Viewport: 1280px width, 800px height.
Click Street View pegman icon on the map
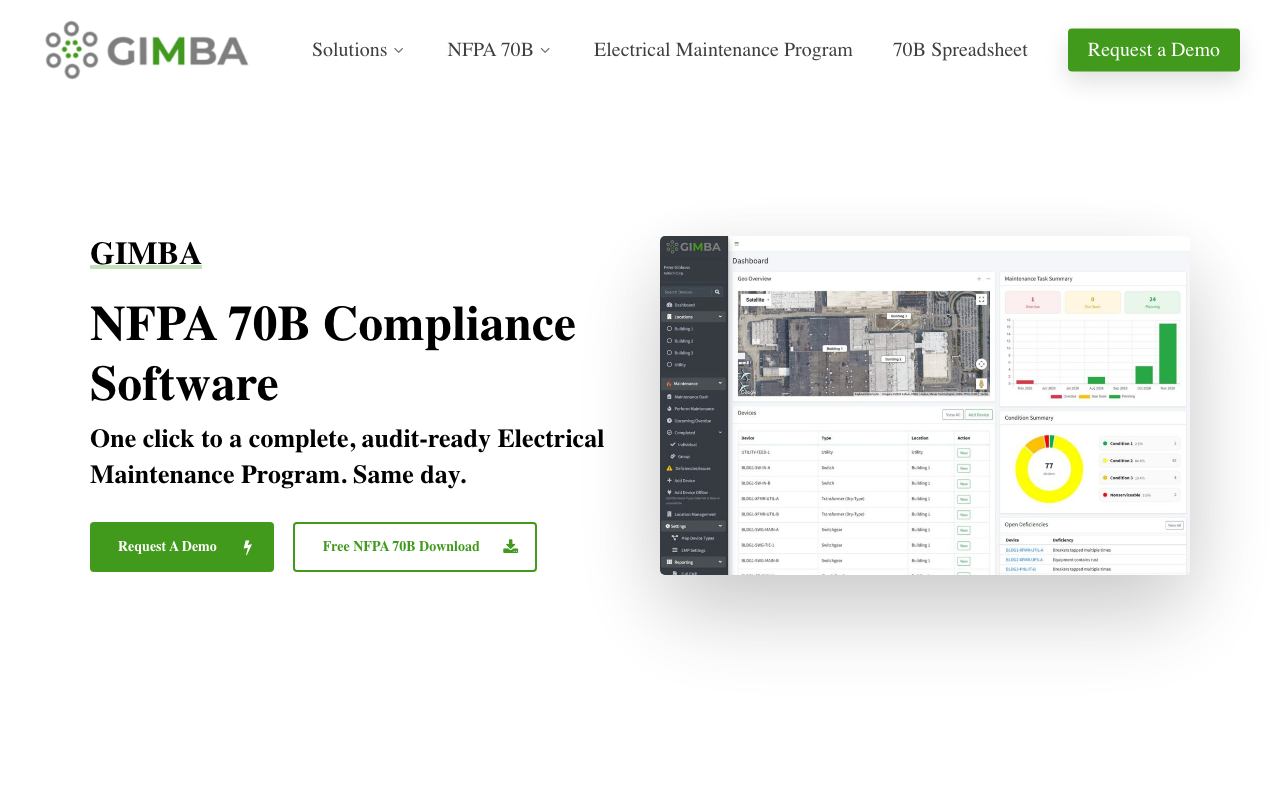tap(981, 383)
